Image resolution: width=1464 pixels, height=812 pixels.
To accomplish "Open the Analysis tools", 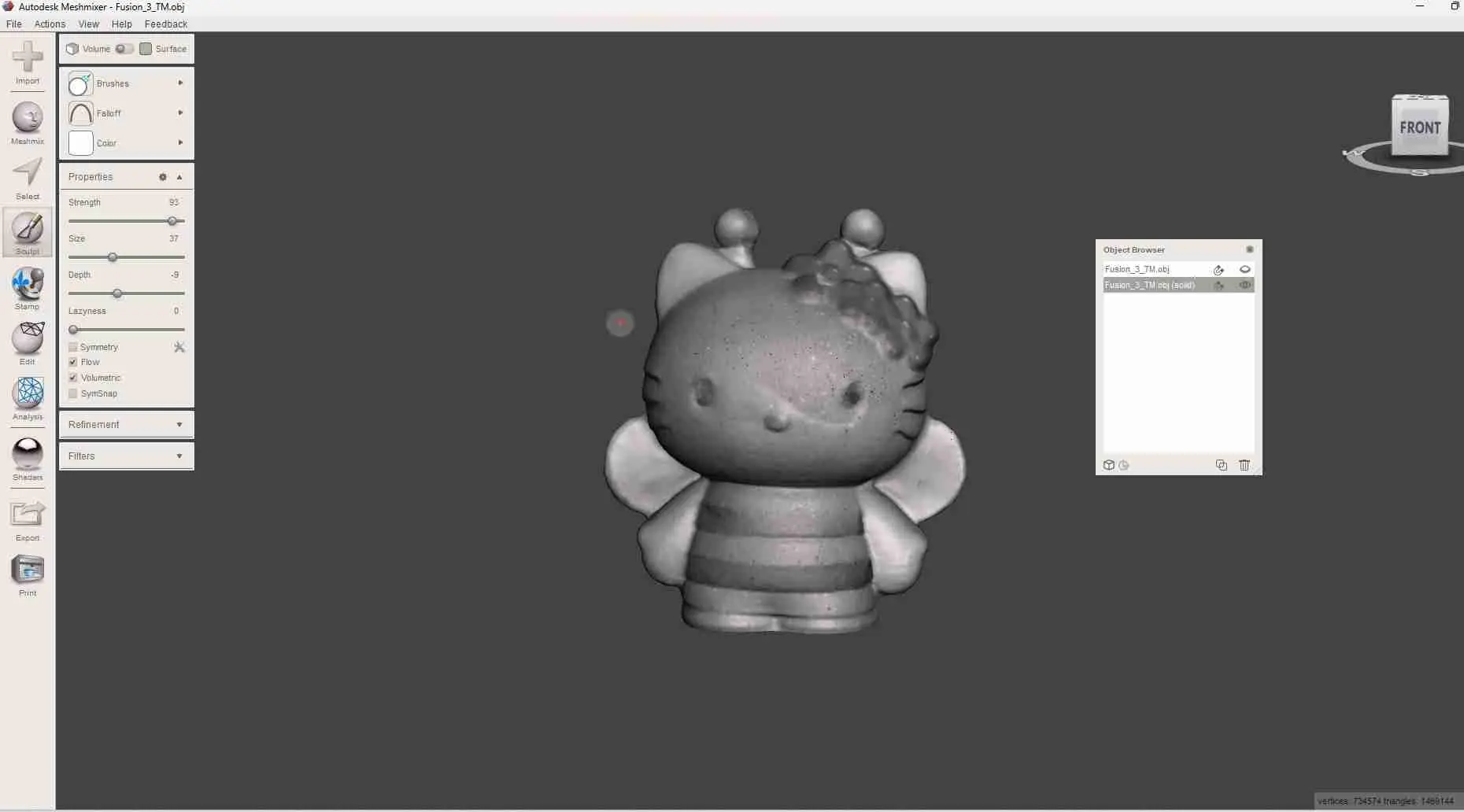I will [28, 399].
